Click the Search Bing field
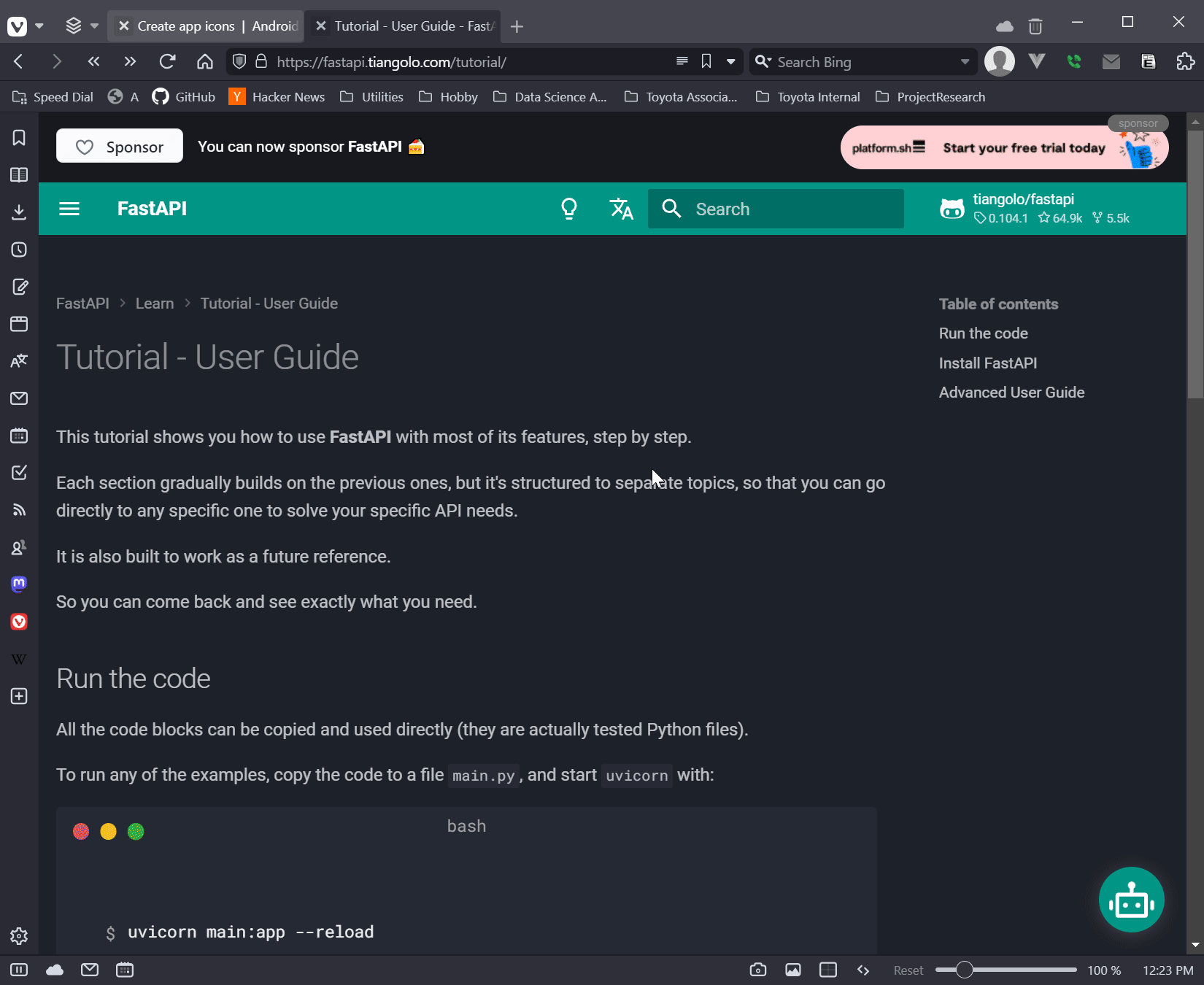This screenshot has width=1204, height=985. tap(865, 62)
